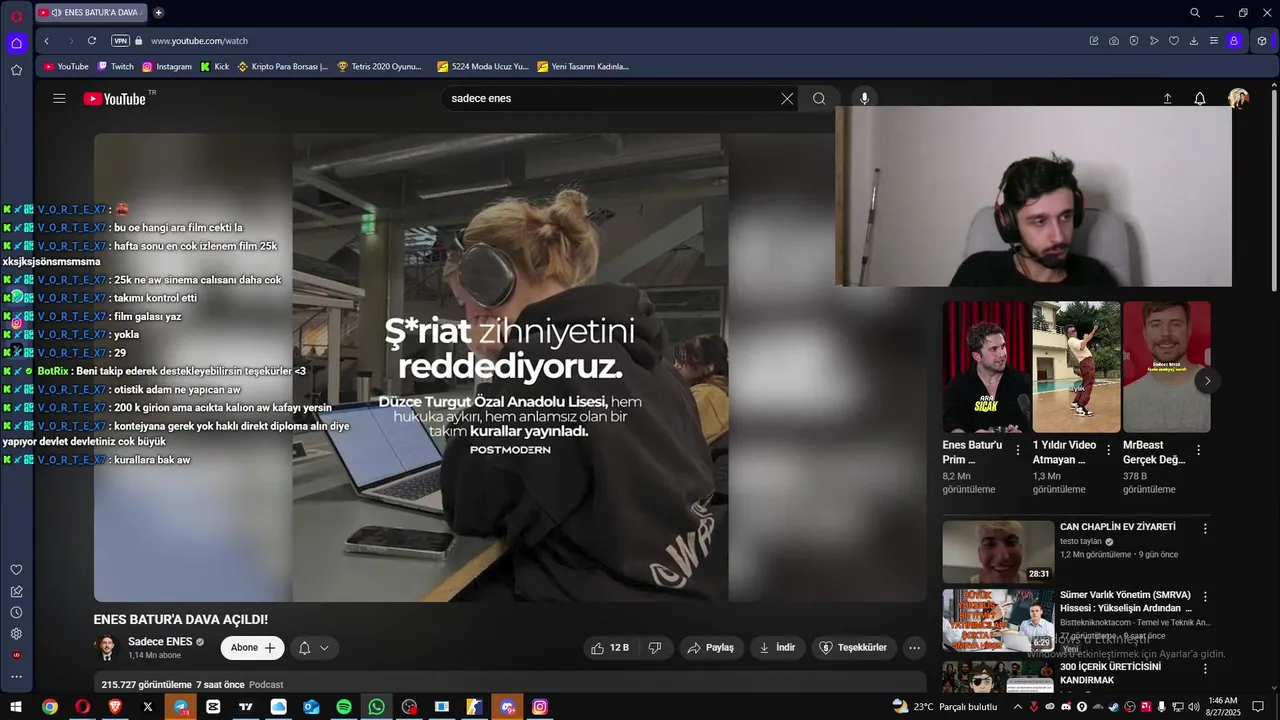Open Opera sidebar home icon
This screenshot has width=1280, height=720.
click(16, 43)
